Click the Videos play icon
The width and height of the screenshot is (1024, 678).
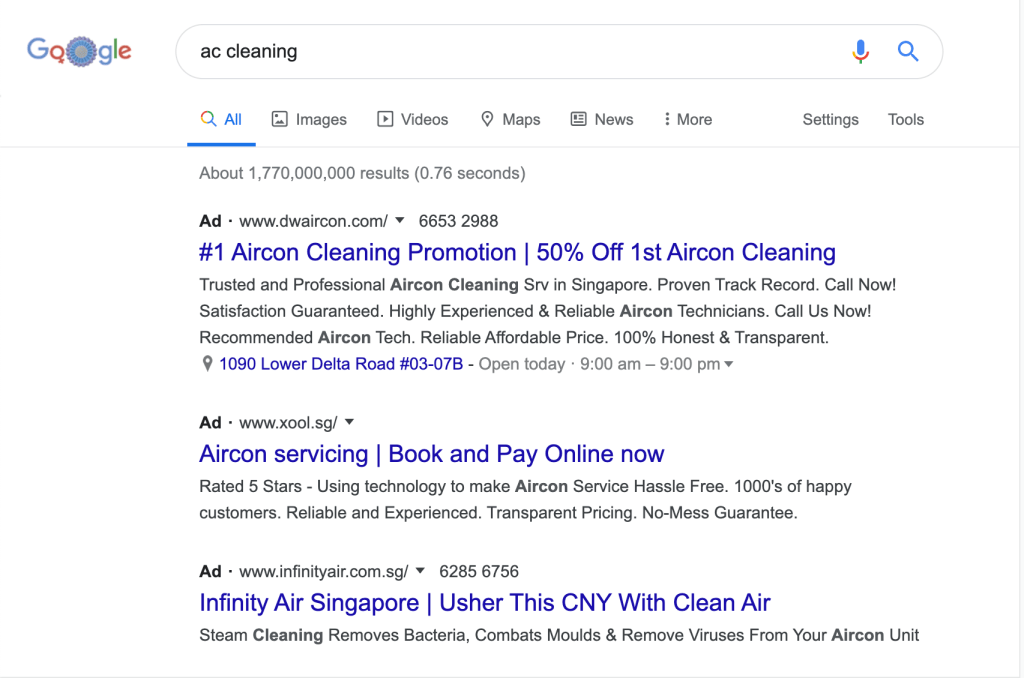385,119
